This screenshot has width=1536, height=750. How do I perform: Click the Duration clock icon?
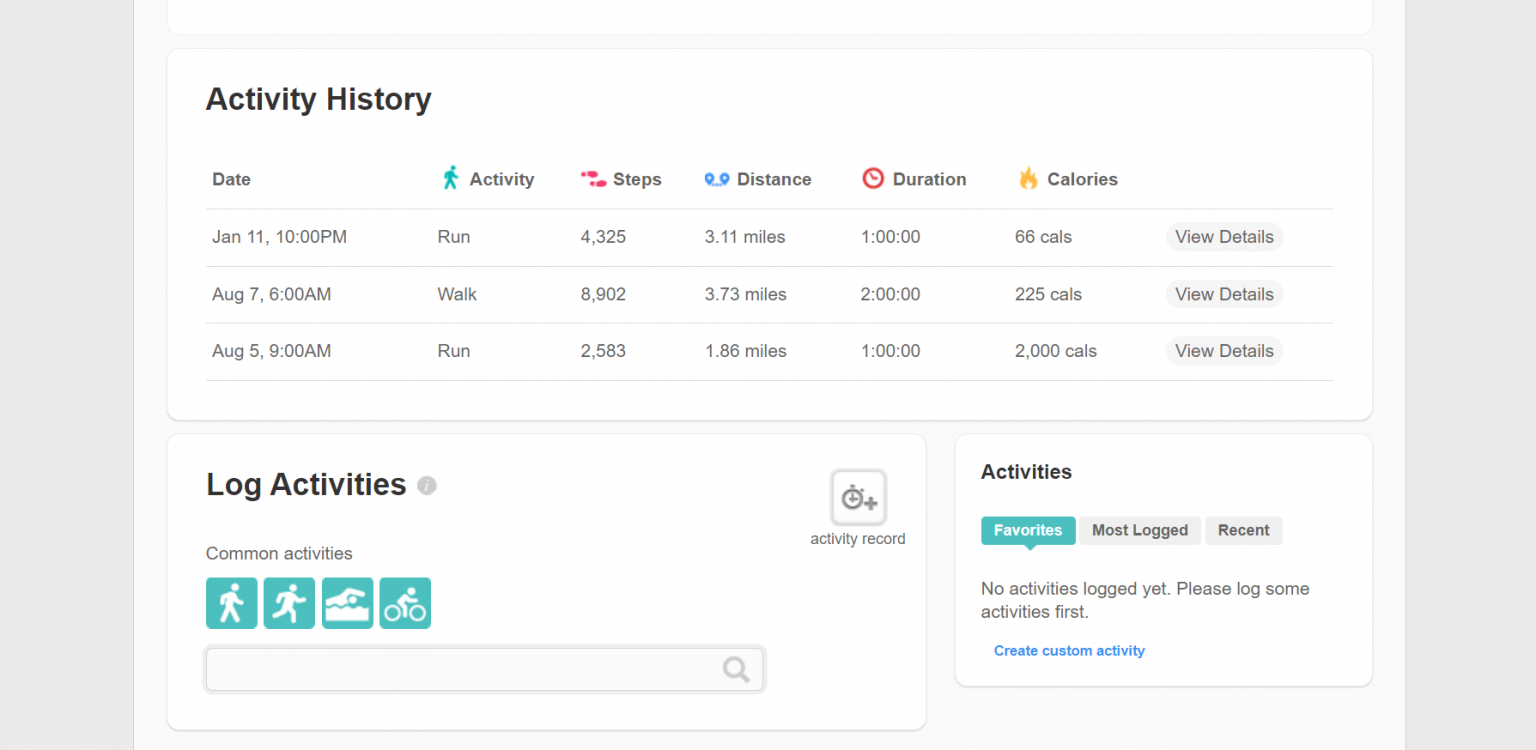871,178
